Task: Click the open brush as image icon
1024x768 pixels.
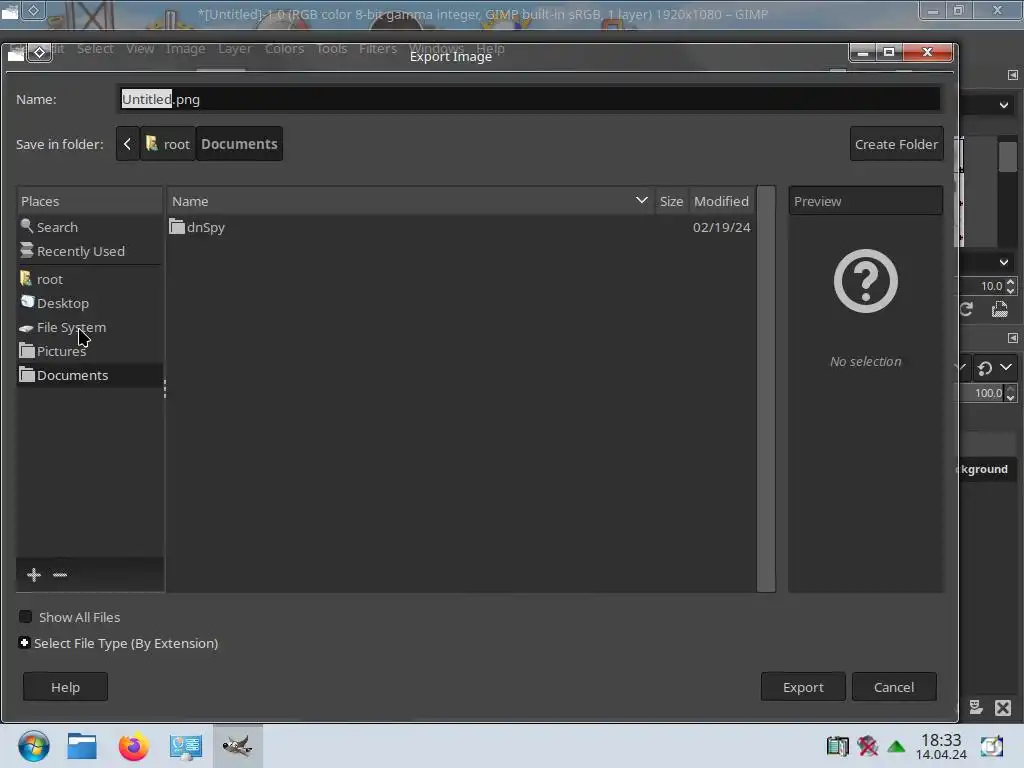Action: tap(1000, 310)
